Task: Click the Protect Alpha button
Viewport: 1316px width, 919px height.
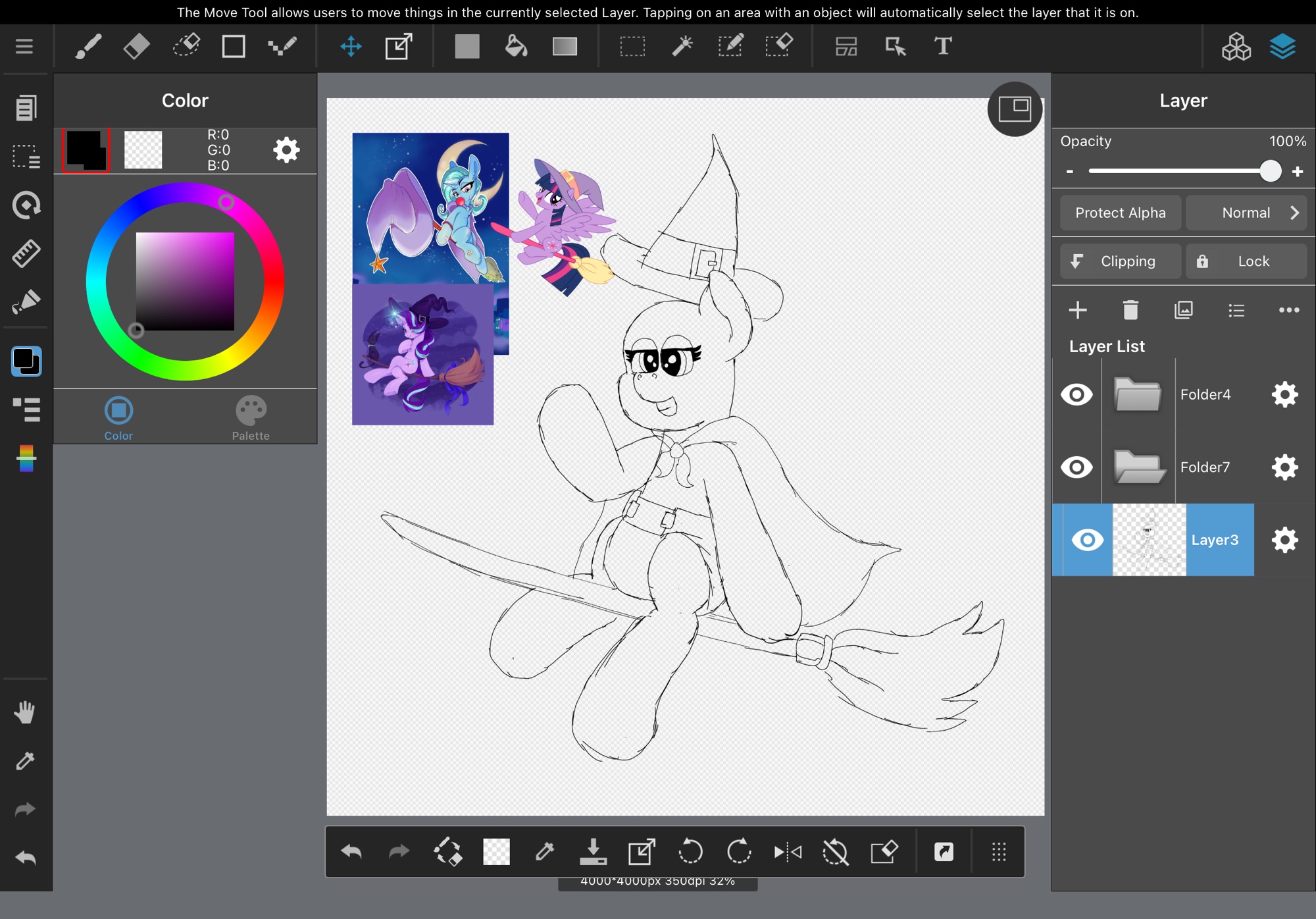Action: pyautogui.click(x=1120, y=213)
